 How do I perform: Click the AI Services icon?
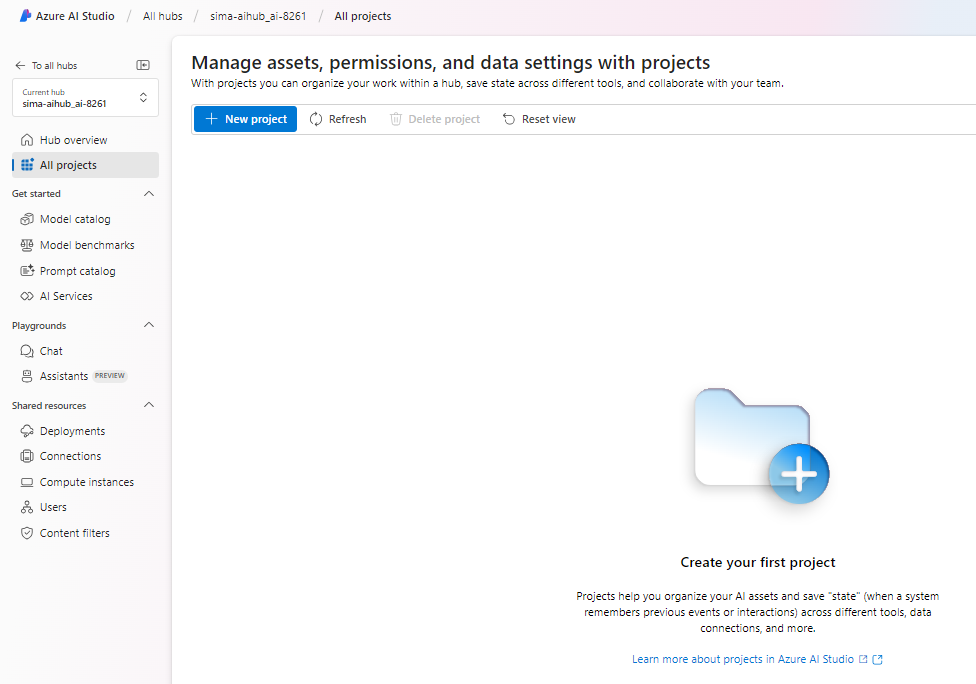click(27, 296)
